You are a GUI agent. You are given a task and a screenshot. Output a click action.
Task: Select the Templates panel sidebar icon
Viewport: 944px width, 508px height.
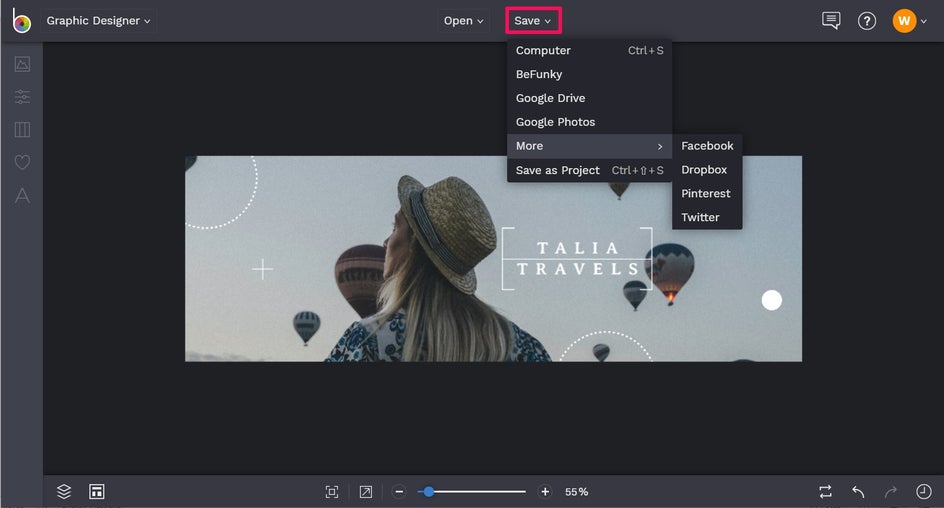[x=22, y=130]
